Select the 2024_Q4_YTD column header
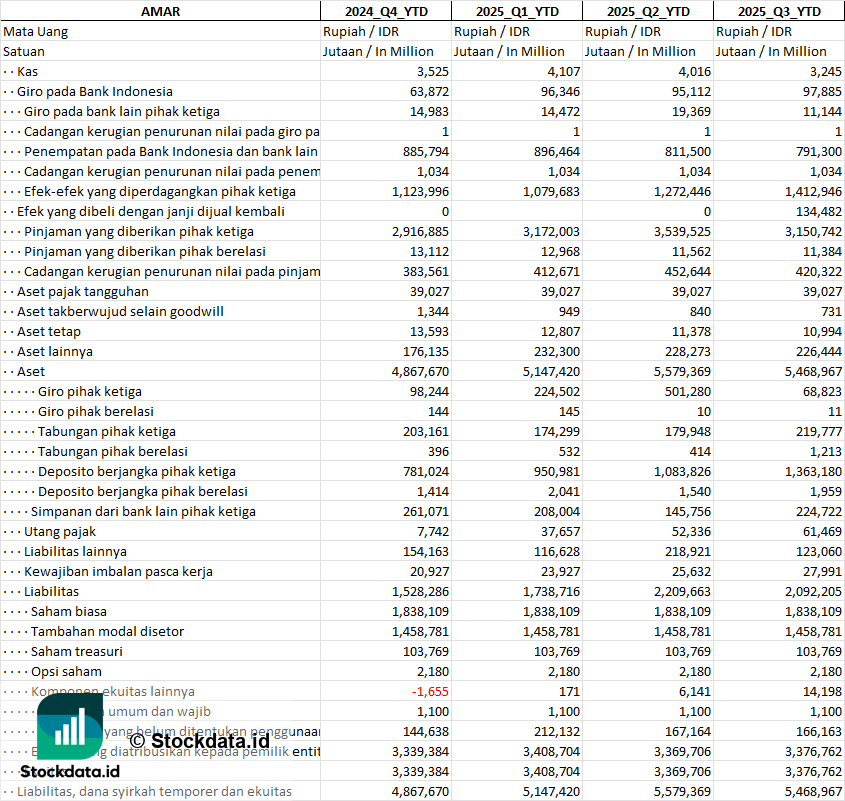Image resolution: width=845 pixels, height=801 pixels. click(386, 11)
